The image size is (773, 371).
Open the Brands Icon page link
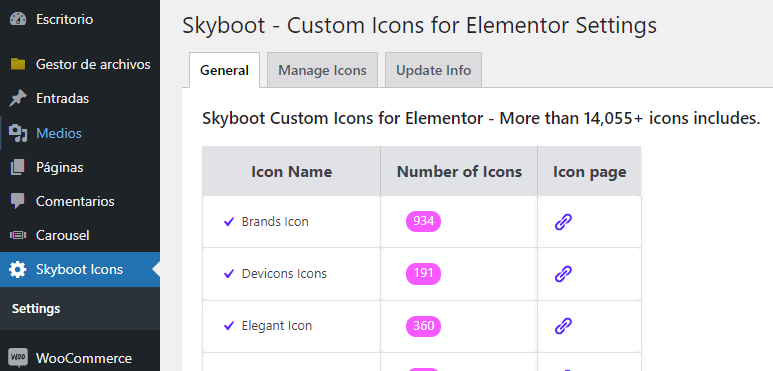(x=563, y=222)
